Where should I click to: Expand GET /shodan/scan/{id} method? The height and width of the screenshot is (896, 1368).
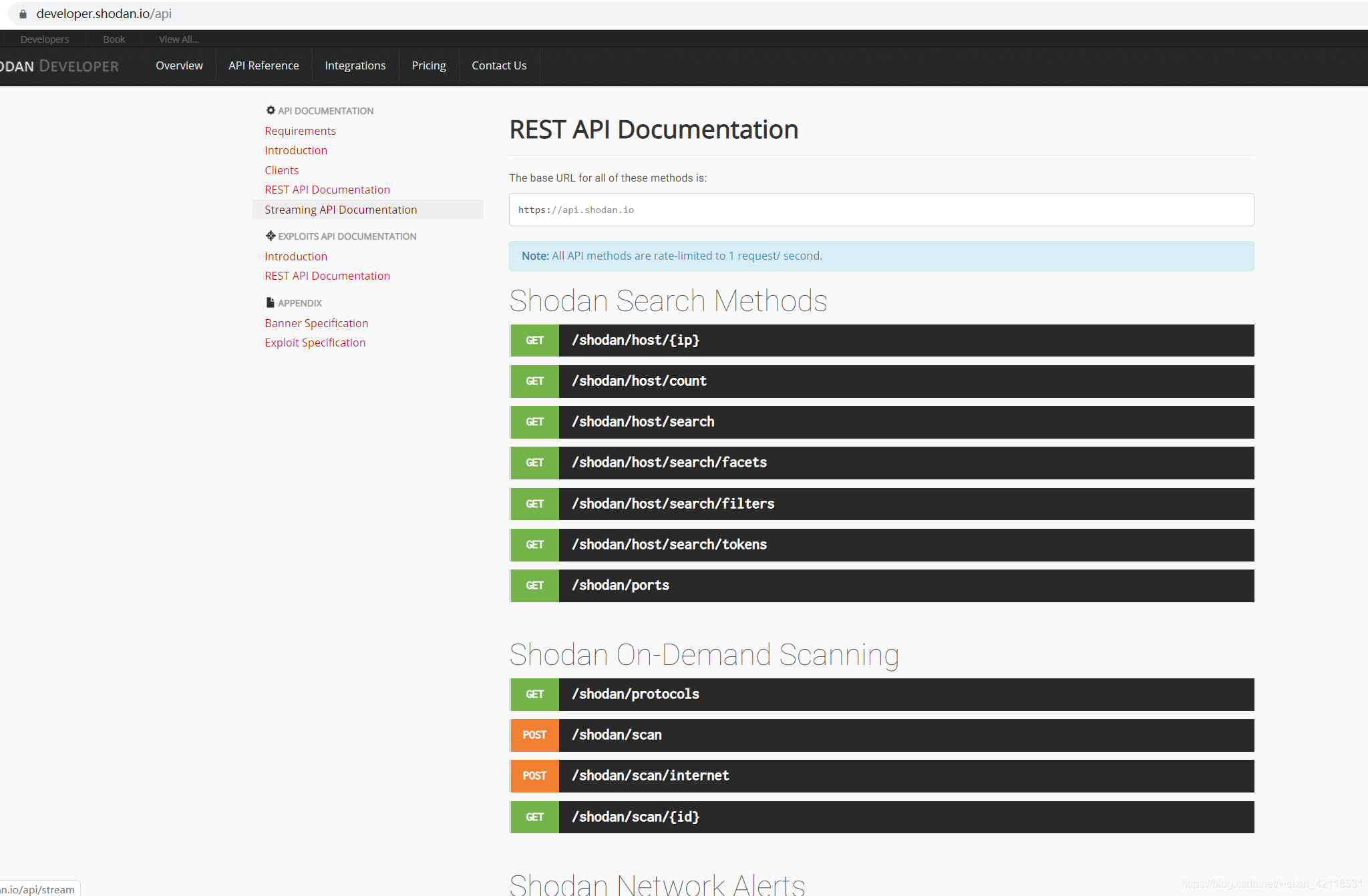point(882,817)
